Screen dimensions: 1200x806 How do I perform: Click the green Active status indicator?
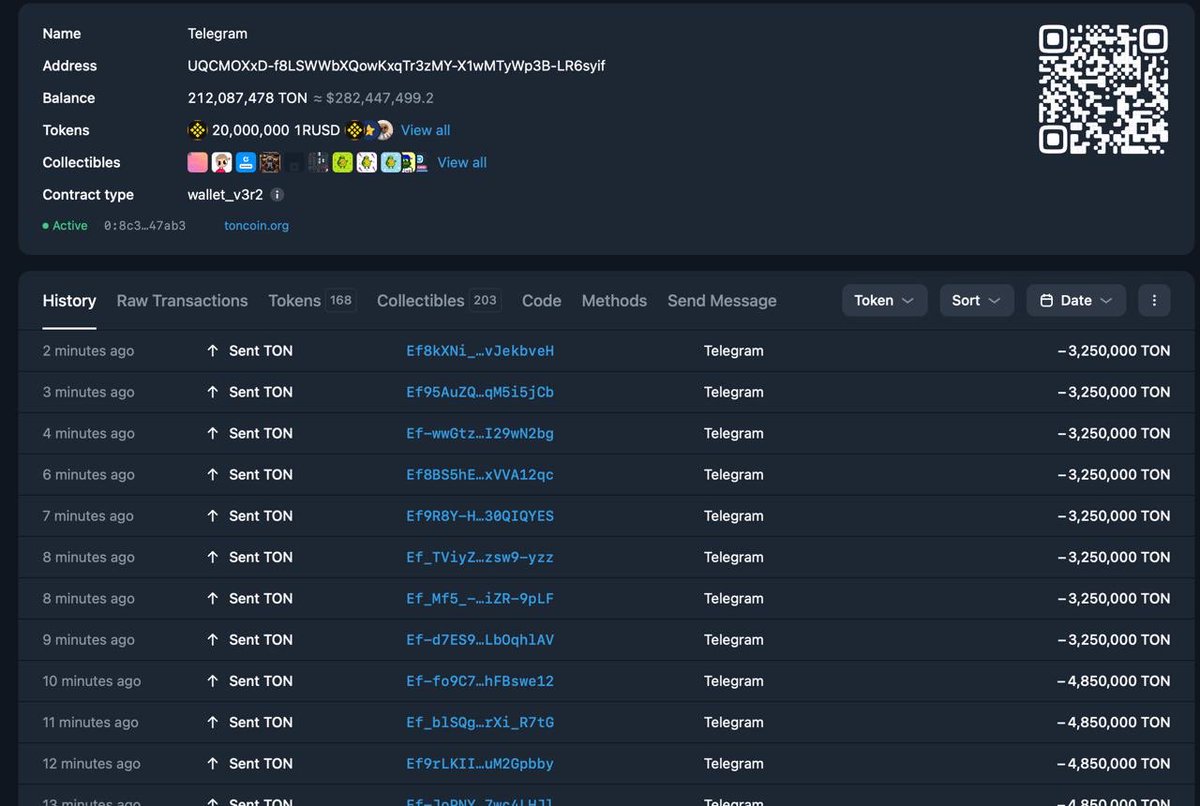pos(65,226)
